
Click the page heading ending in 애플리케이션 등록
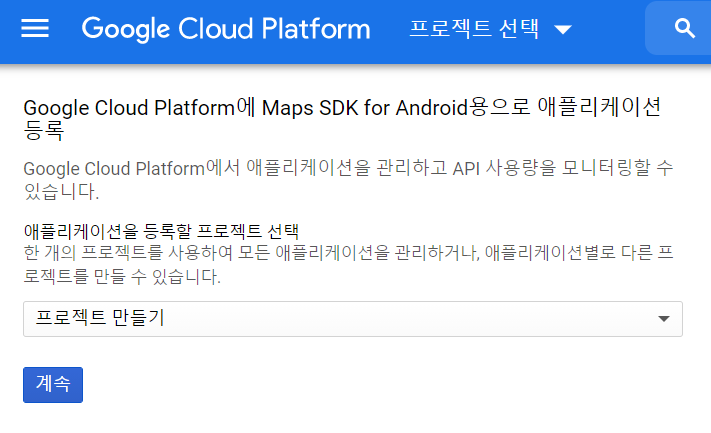coord(342,119)
